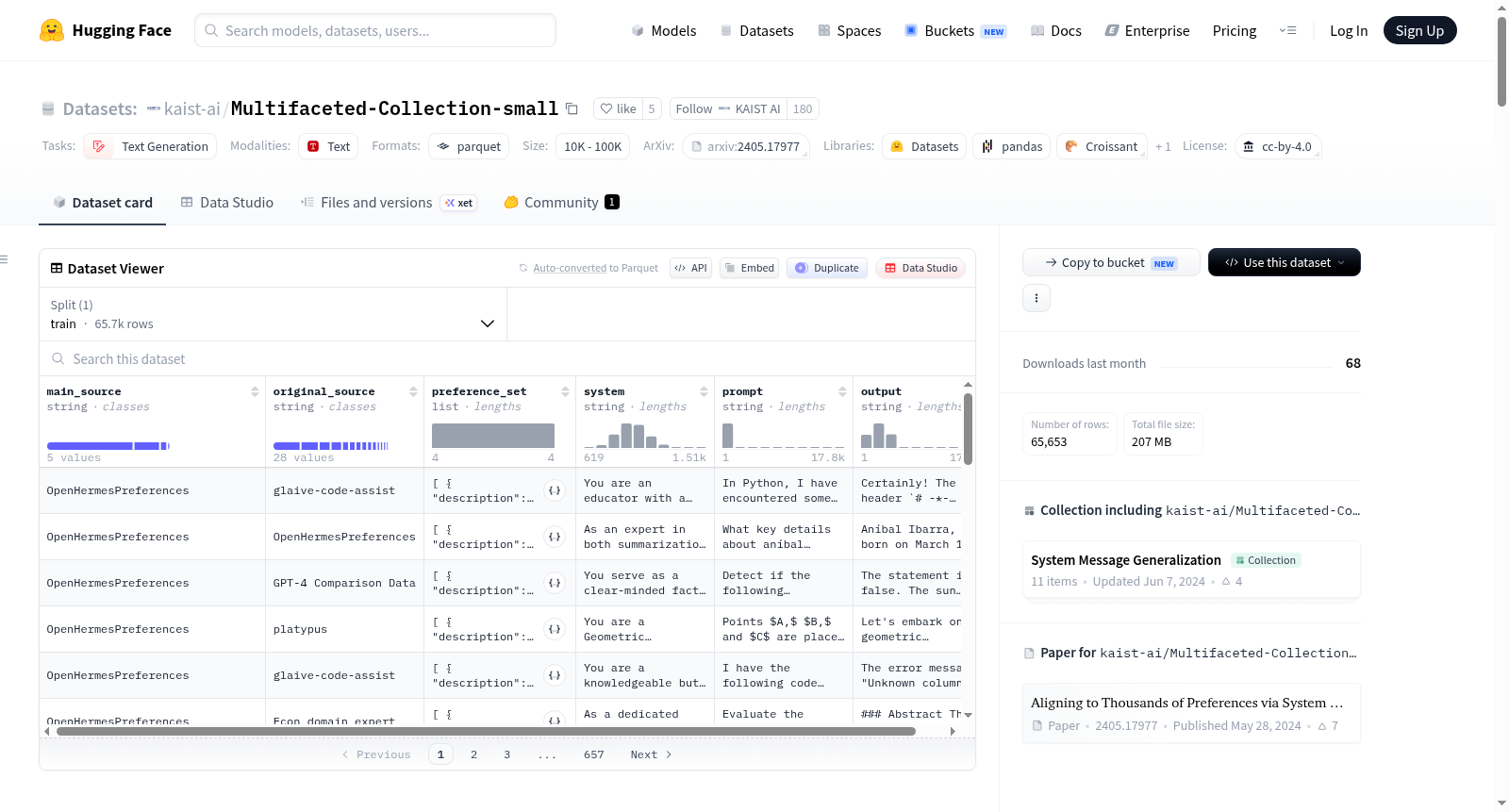Click the Hugging Face logo icon
This screenshot has height=812, width=1509.
pos(52,30)
